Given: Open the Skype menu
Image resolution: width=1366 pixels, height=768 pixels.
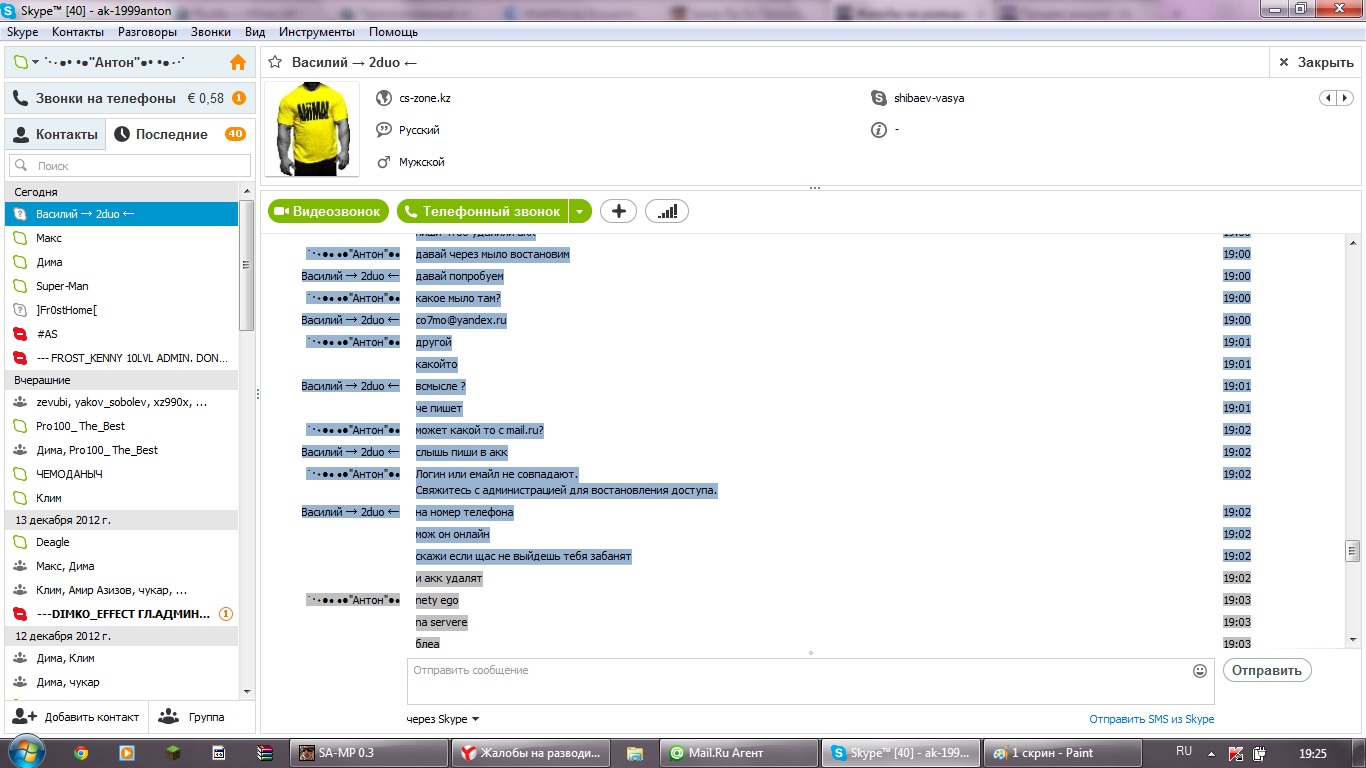Looking at the screenshot, I should pyautogui.click(x=22, y=32).
